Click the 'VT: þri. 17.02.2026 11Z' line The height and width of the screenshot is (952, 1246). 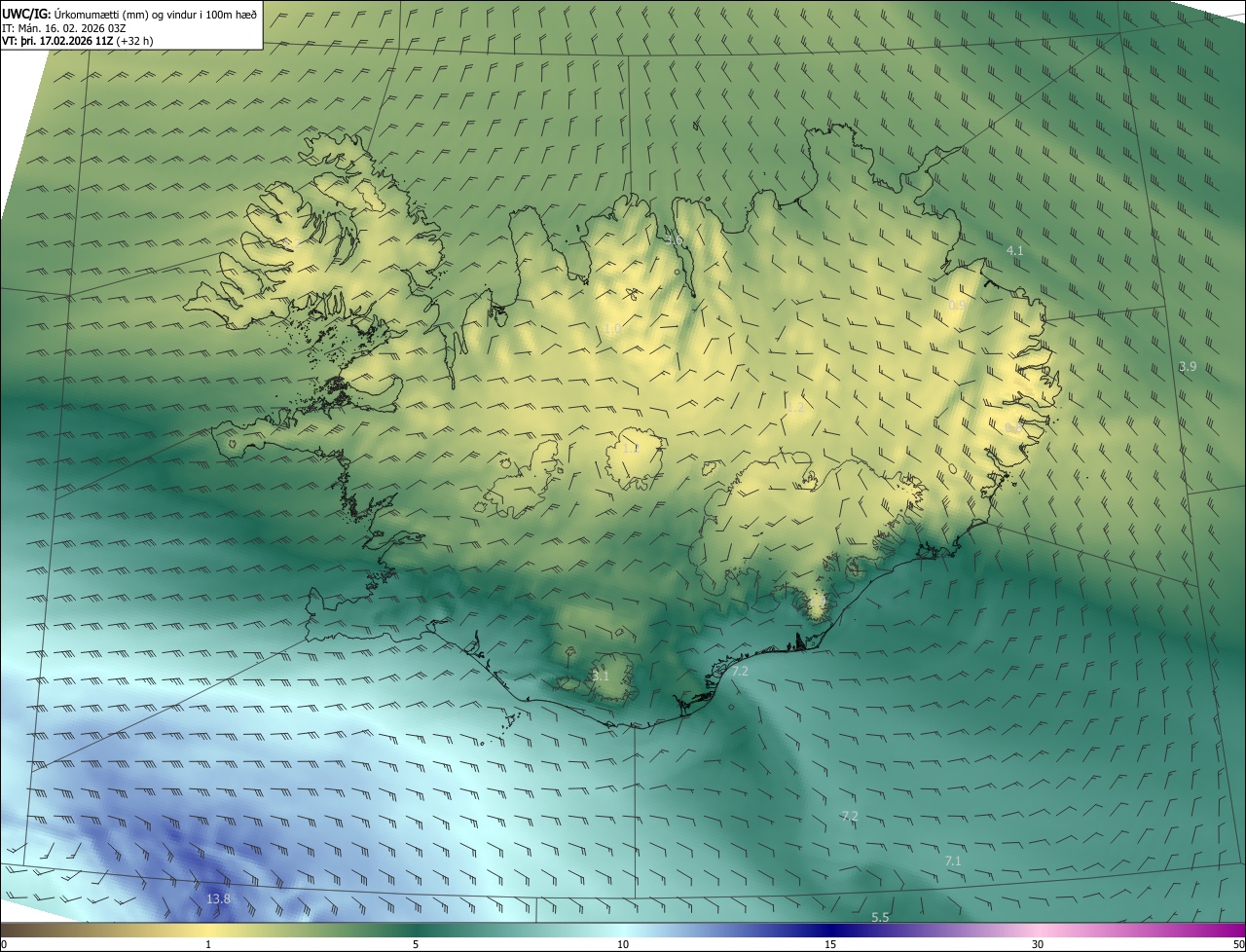tap(57, 41)
